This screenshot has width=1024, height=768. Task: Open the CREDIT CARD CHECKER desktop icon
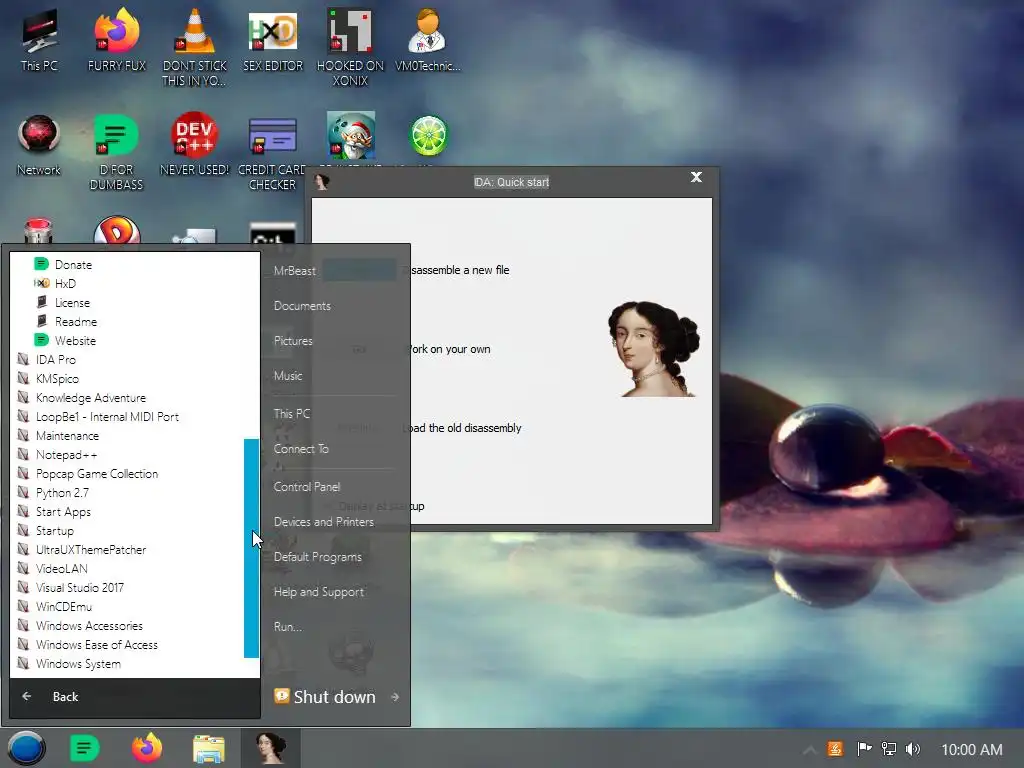272,152
